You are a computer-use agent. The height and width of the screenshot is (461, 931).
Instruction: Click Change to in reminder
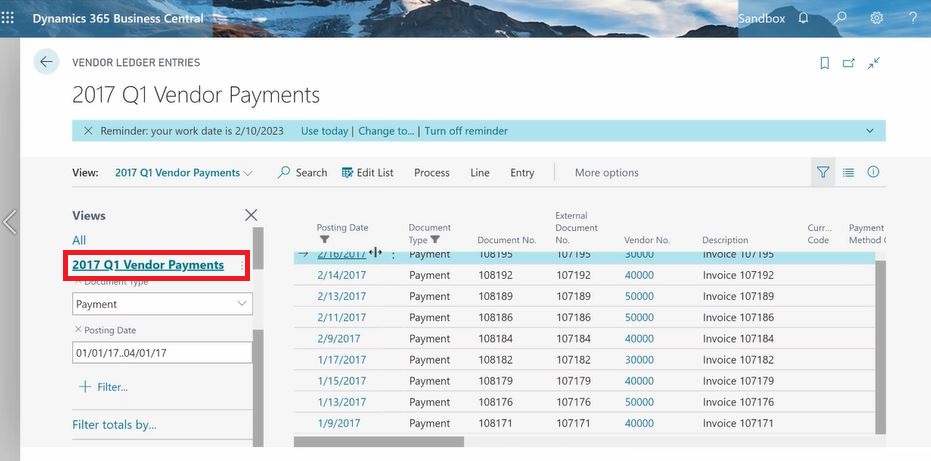pyautogui.click(x=386, y=131)
